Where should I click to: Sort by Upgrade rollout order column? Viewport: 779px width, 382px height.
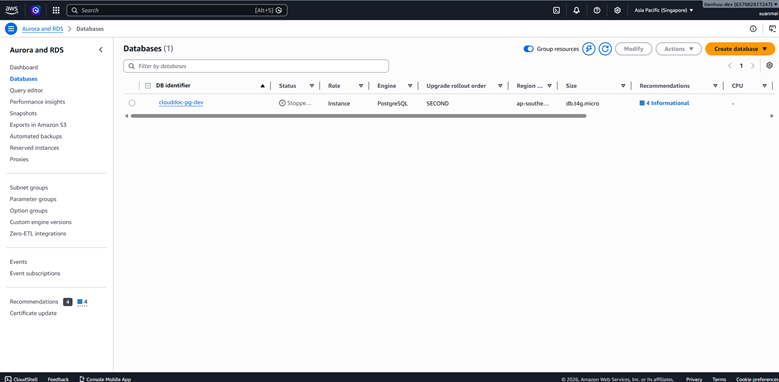(500, 86)
